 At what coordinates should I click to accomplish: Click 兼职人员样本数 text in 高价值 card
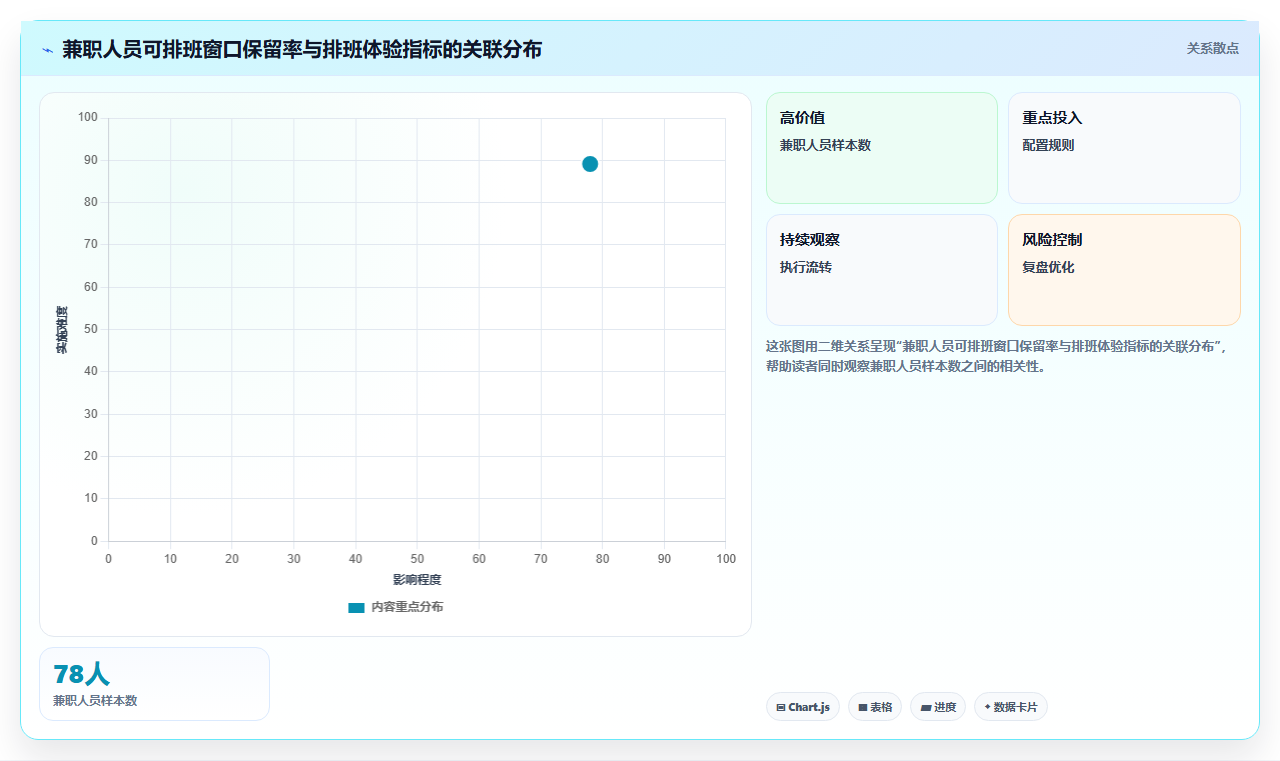(825, 145)
